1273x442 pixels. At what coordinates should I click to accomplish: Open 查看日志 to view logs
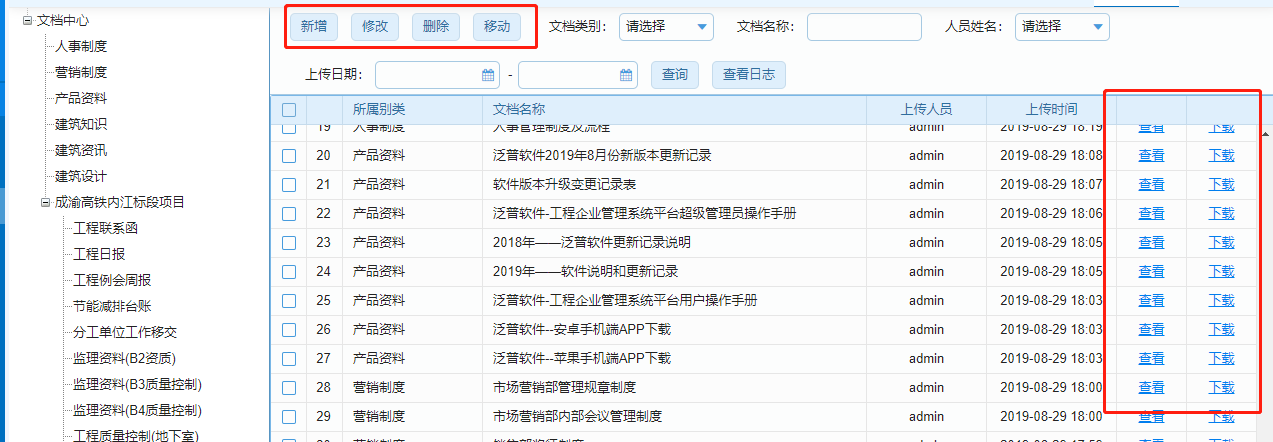(x=749, y=75)
